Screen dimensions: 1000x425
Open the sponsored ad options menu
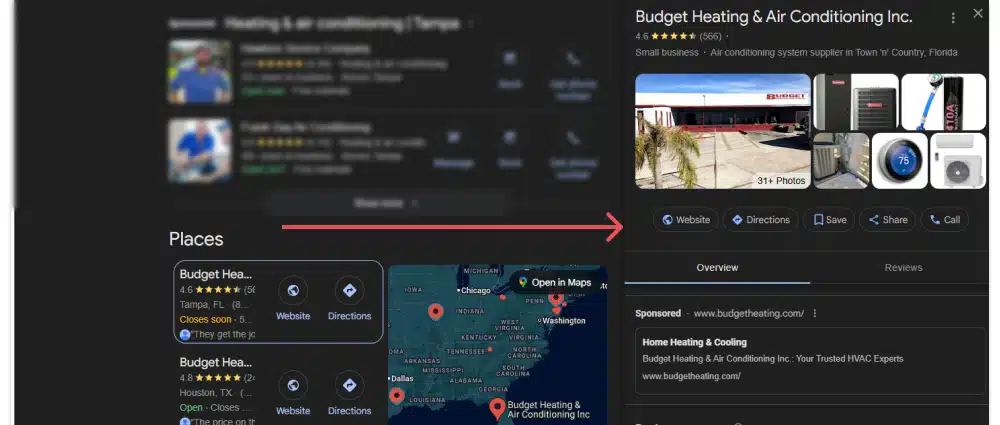click(815, 314)
